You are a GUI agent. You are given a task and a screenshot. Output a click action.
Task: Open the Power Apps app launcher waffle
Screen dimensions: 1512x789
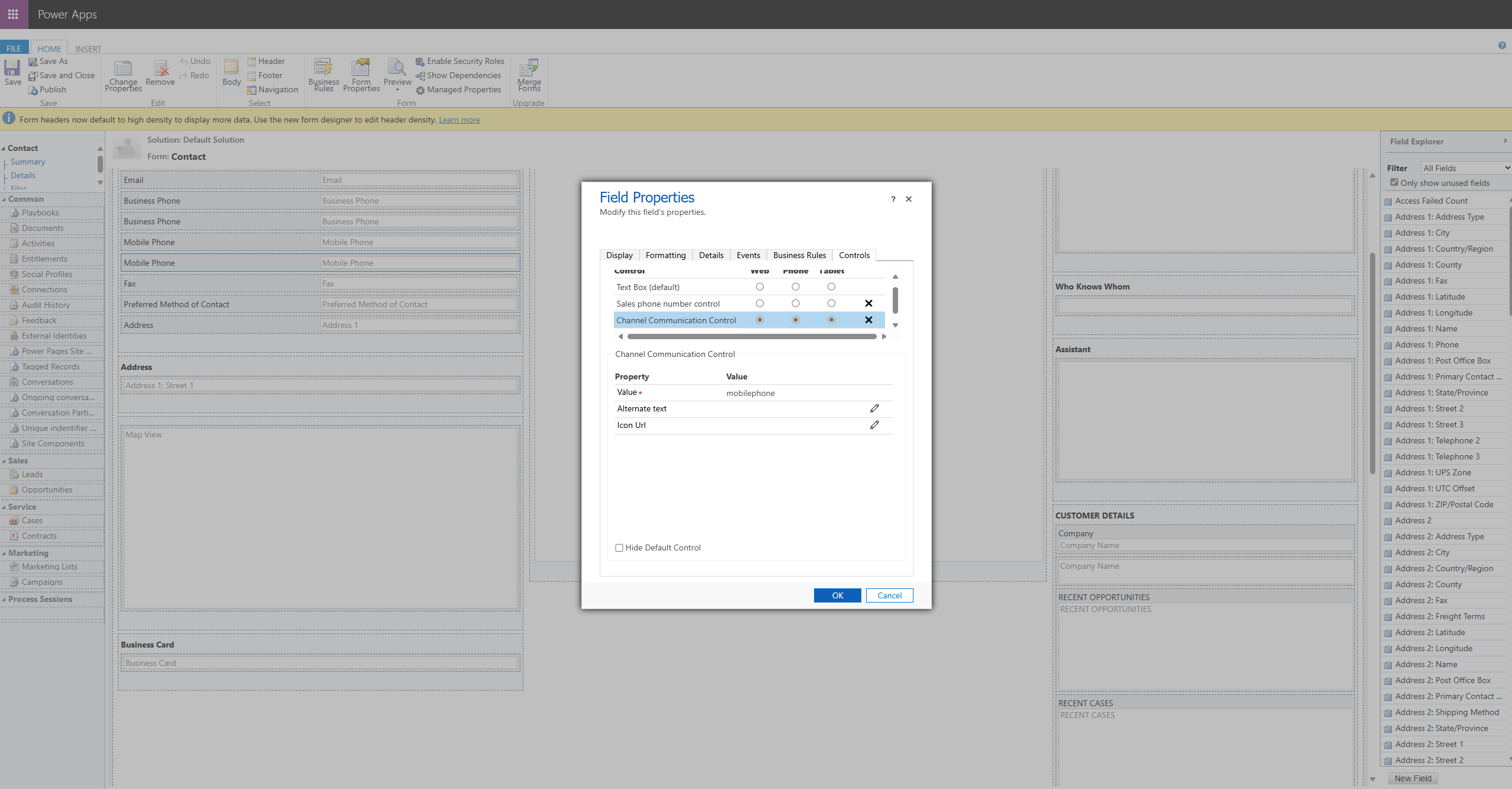coord(13,14)
